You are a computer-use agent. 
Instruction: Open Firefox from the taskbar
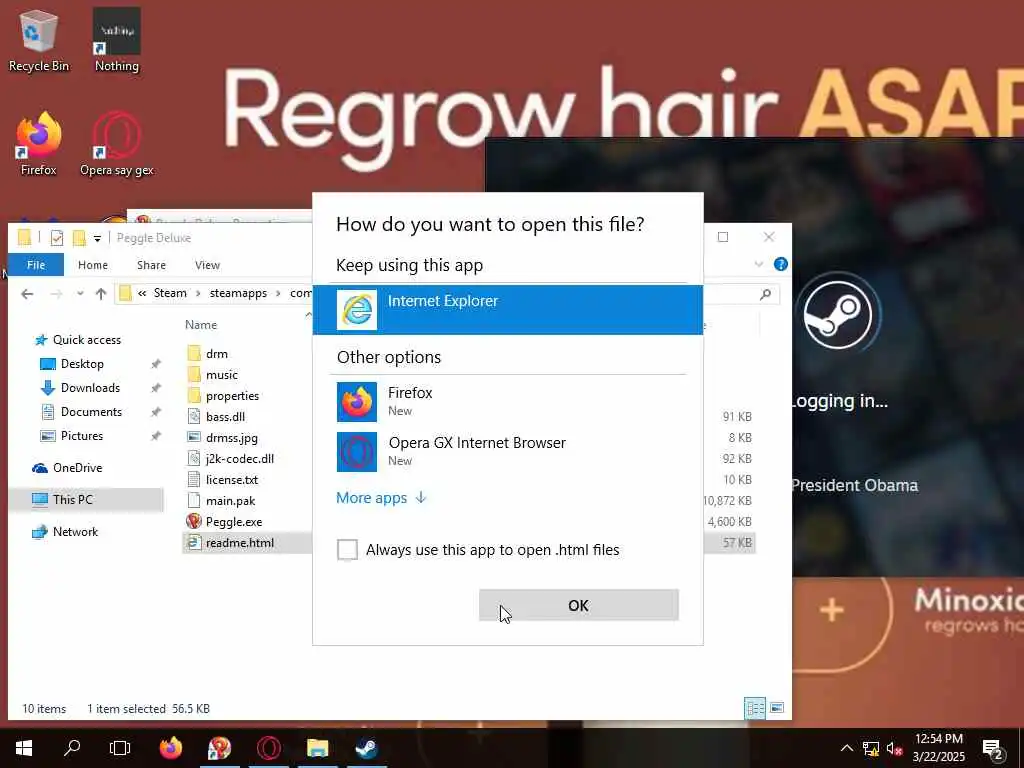coord(170,748)
